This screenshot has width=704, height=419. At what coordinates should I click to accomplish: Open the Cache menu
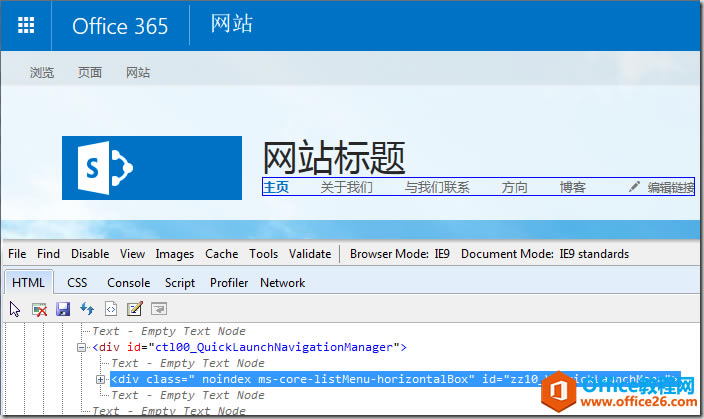[221, 254]
